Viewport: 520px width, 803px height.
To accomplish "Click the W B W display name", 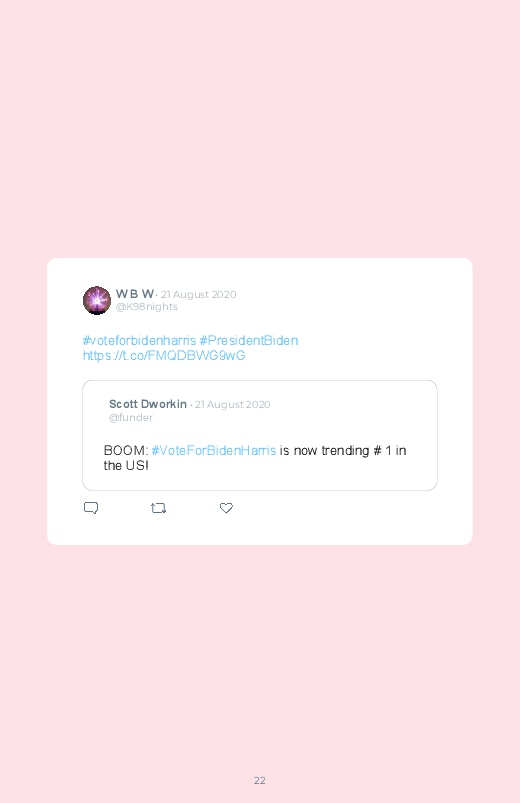I will click(x=135, y=293).
